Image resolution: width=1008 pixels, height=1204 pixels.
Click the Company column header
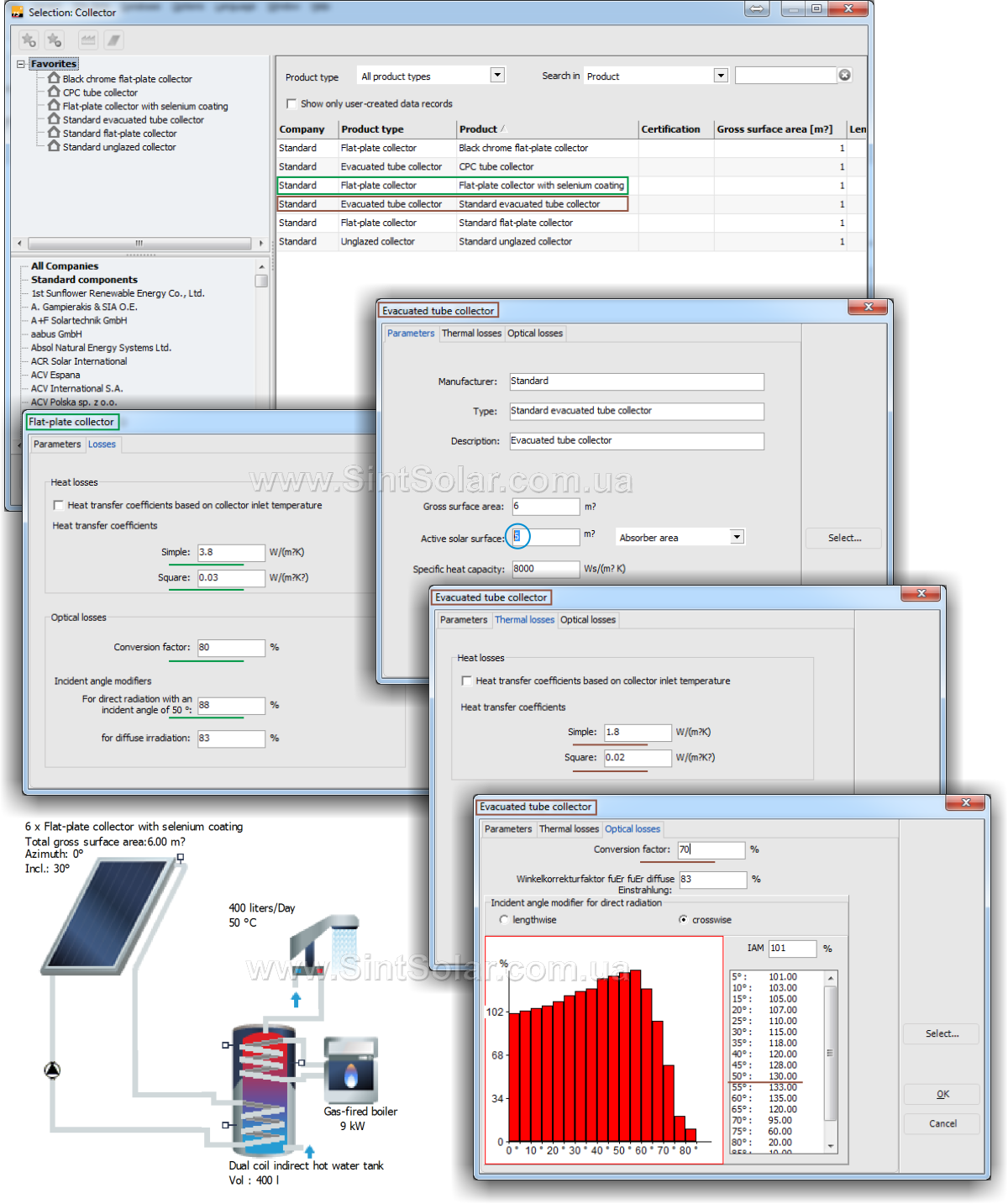[x=307, y=129]
